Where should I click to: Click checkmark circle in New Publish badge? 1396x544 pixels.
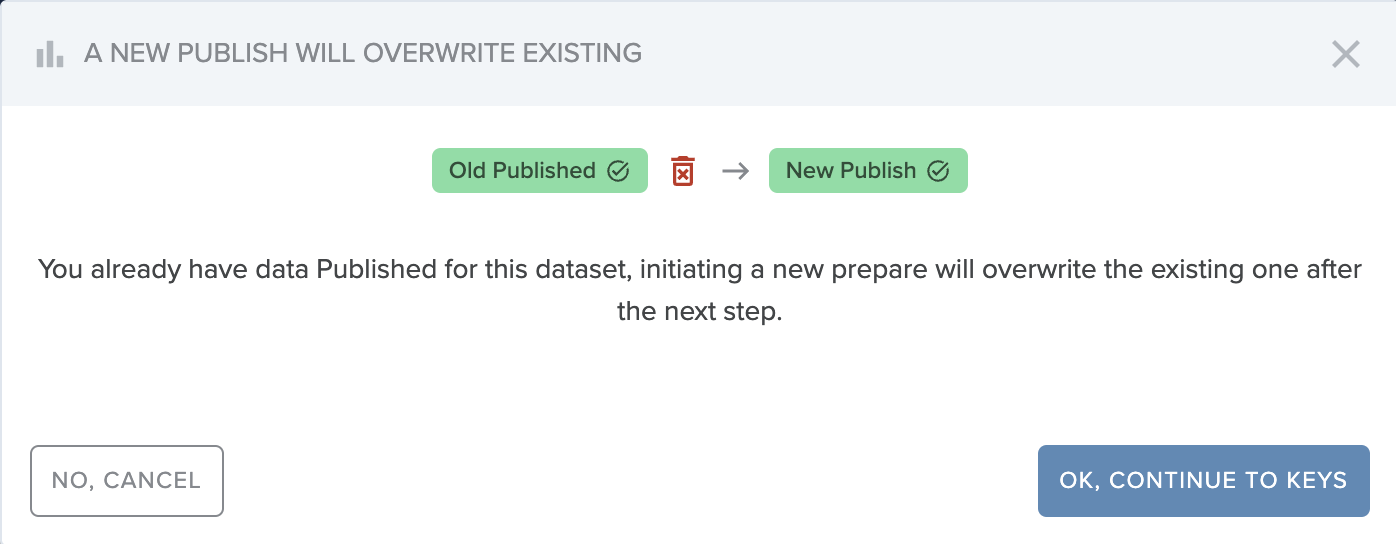tap(938, 171)
